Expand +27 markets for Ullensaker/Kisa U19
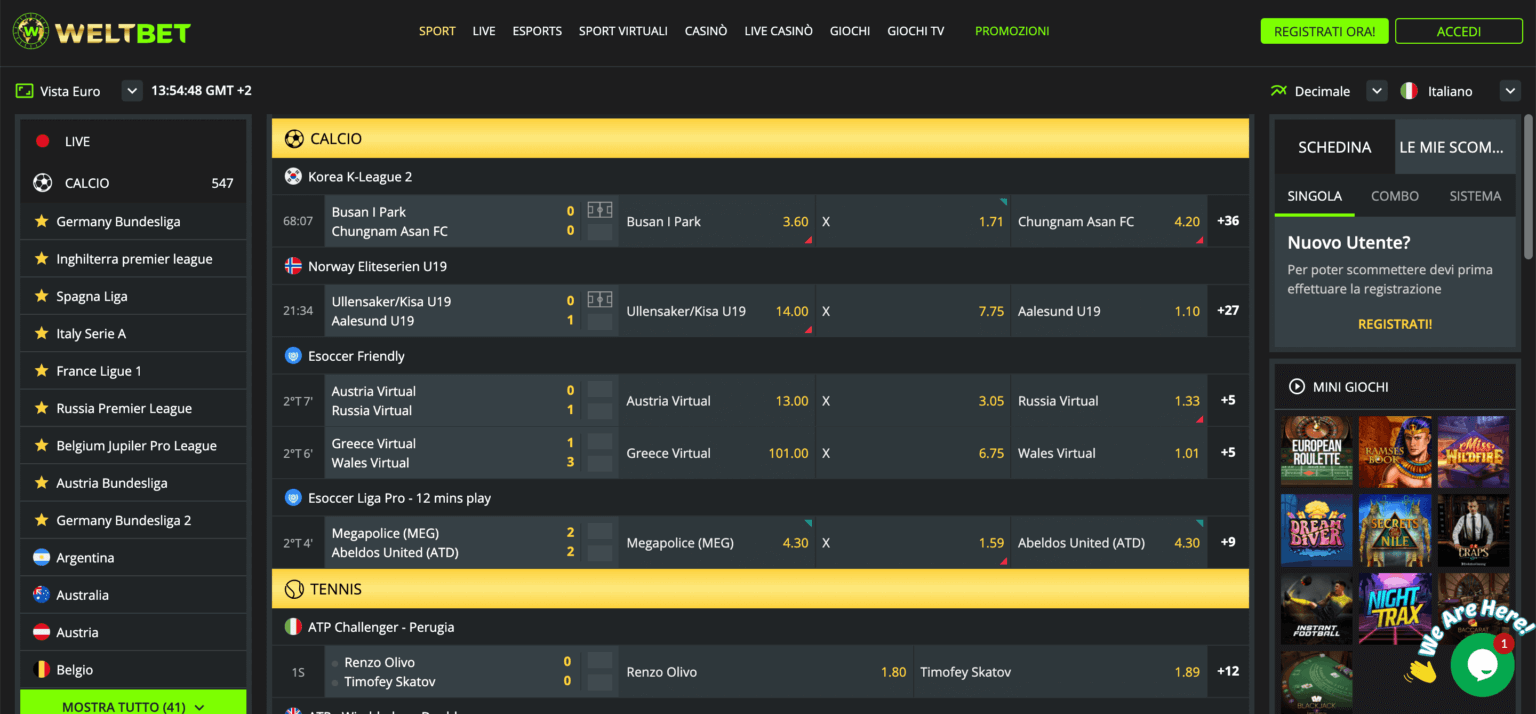The image size is (1536, 714). pos(1228,311)
